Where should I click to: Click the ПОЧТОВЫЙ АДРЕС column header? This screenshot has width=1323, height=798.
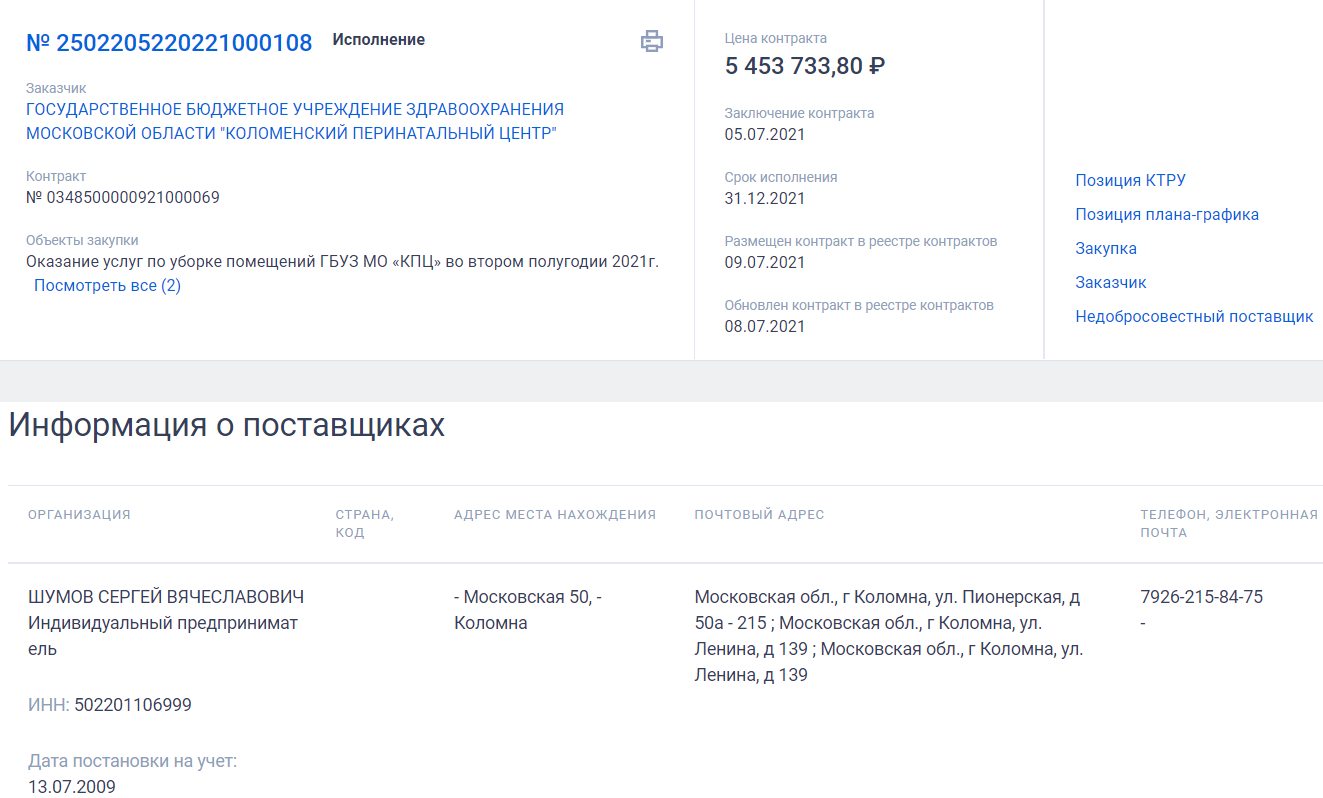pos(758,514)
